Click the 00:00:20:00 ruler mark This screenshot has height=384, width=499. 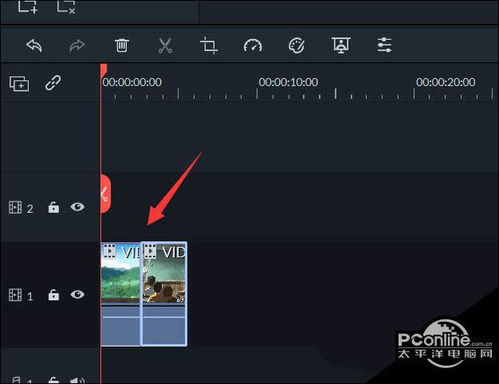click(x=446, y=82)
